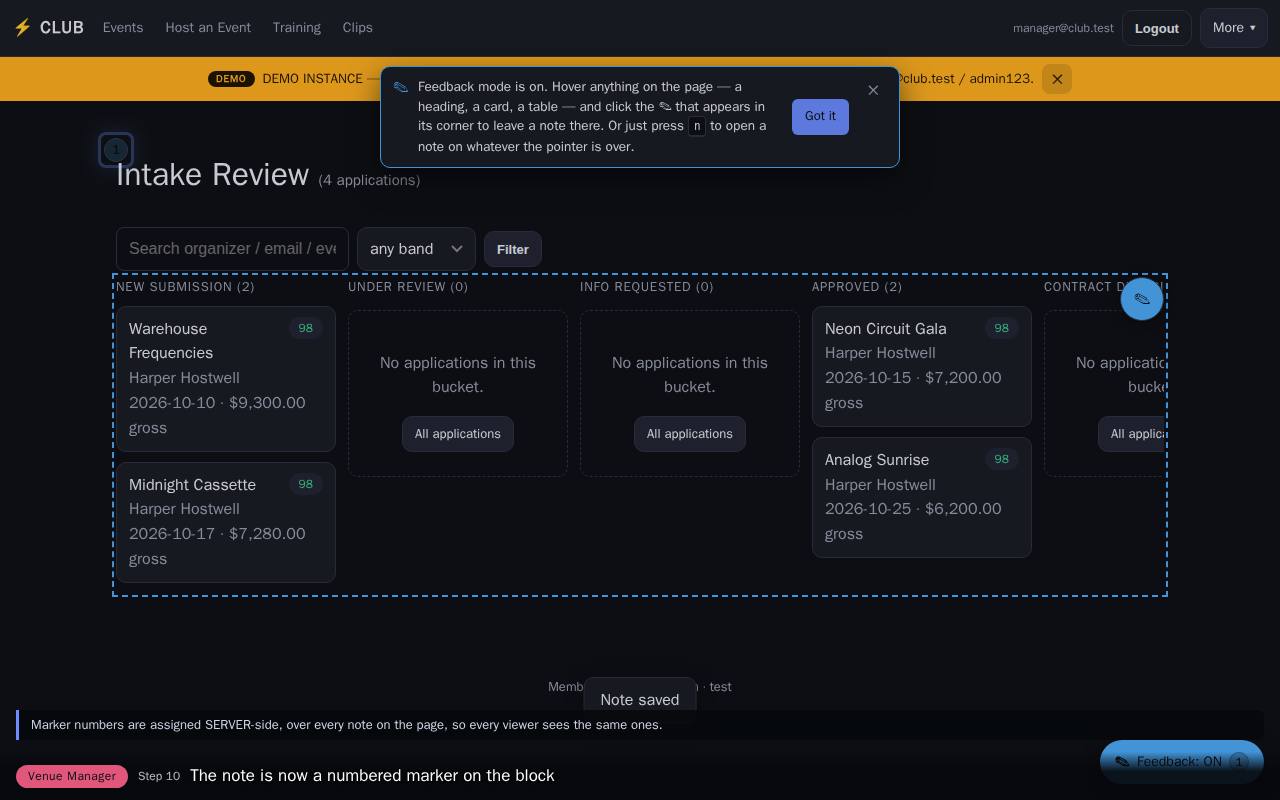Image resolution: width=1280 pixels, height=800 pixels.
Task: Click Harper Hostwell on Midnight Cassette card
Action: [184, 510]
